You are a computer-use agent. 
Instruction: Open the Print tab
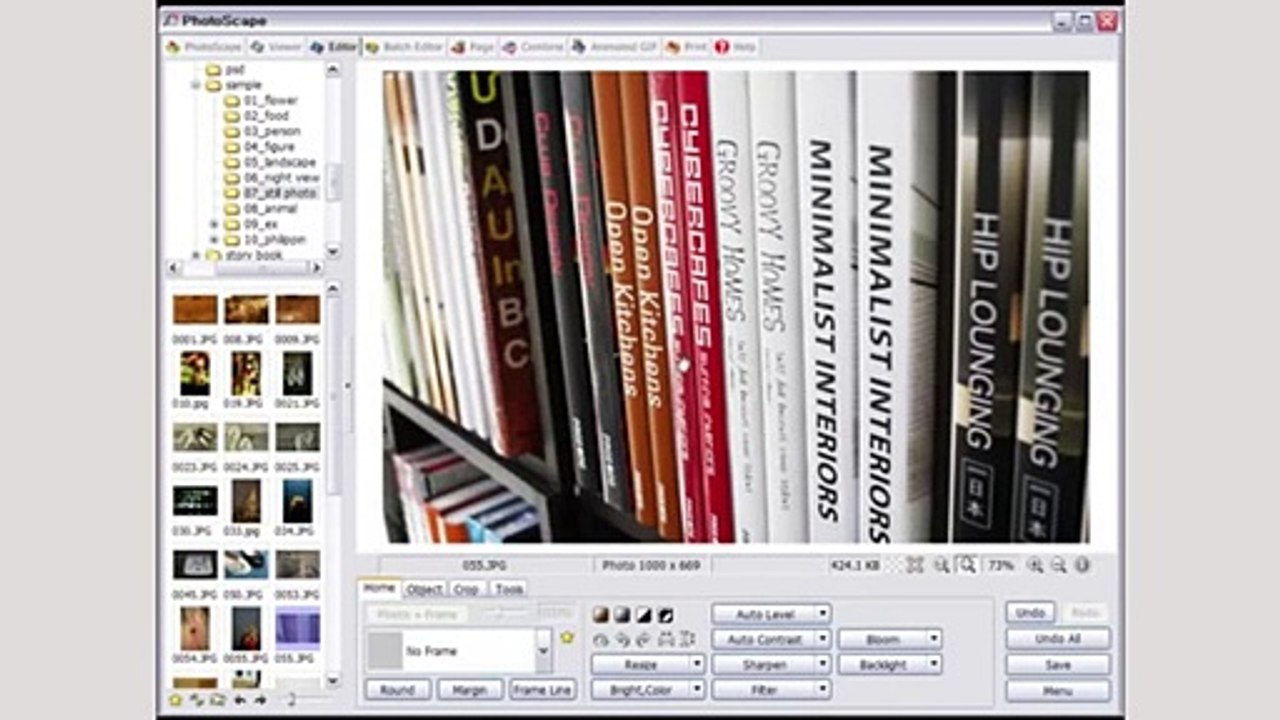(686, 47)
